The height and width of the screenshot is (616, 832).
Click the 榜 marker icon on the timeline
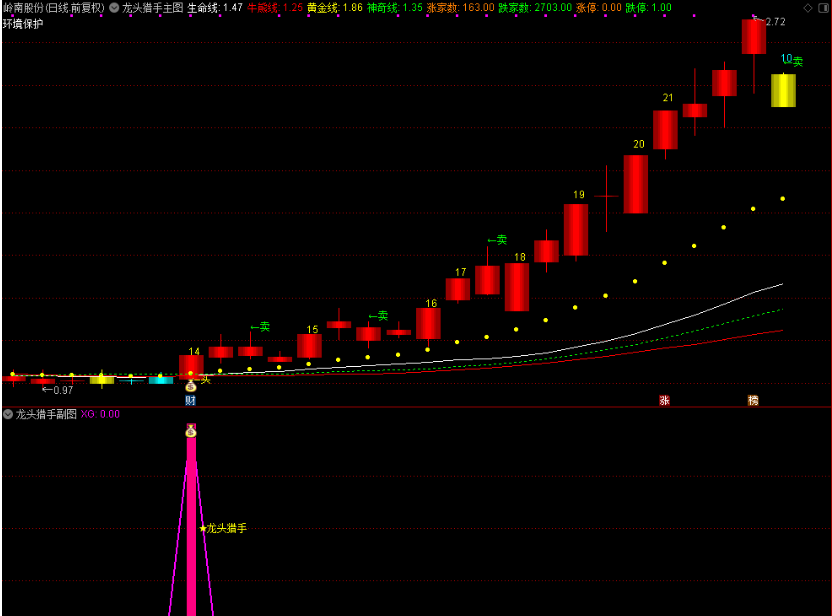pyautogui.click(x=753, y=400)
